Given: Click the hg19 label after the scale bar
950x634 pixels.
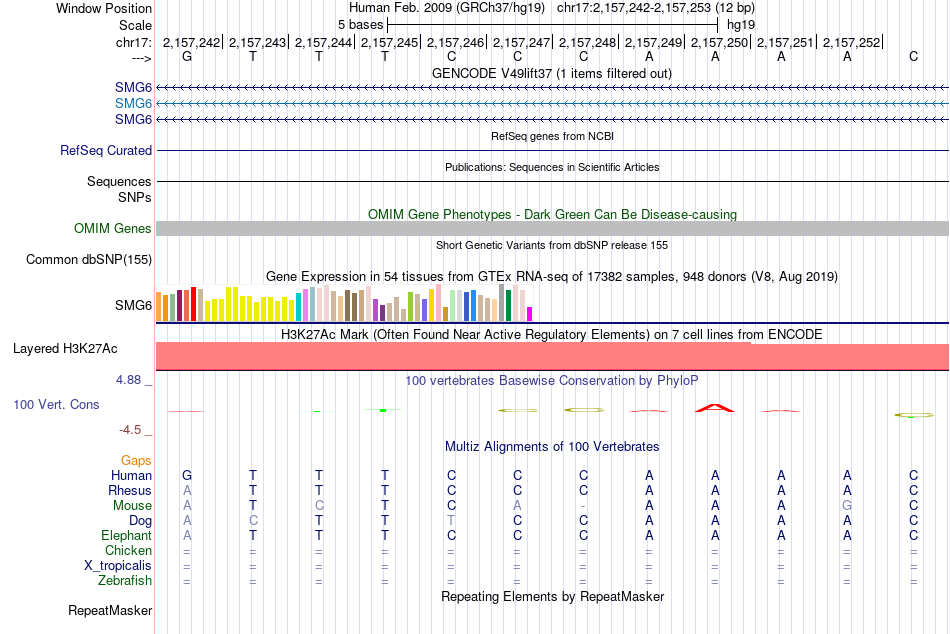Looking at the screenshot, I should [x=741, y=25].
